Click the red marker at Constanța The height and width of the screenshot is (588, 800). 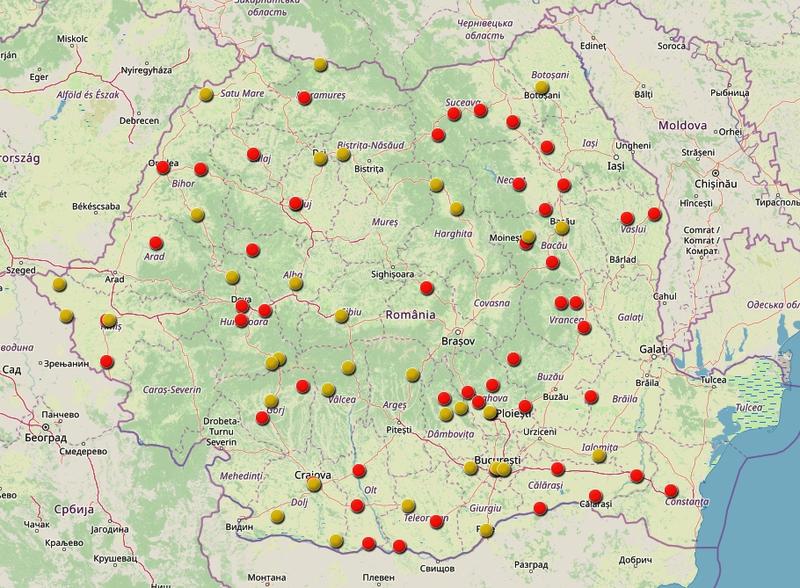671,490
